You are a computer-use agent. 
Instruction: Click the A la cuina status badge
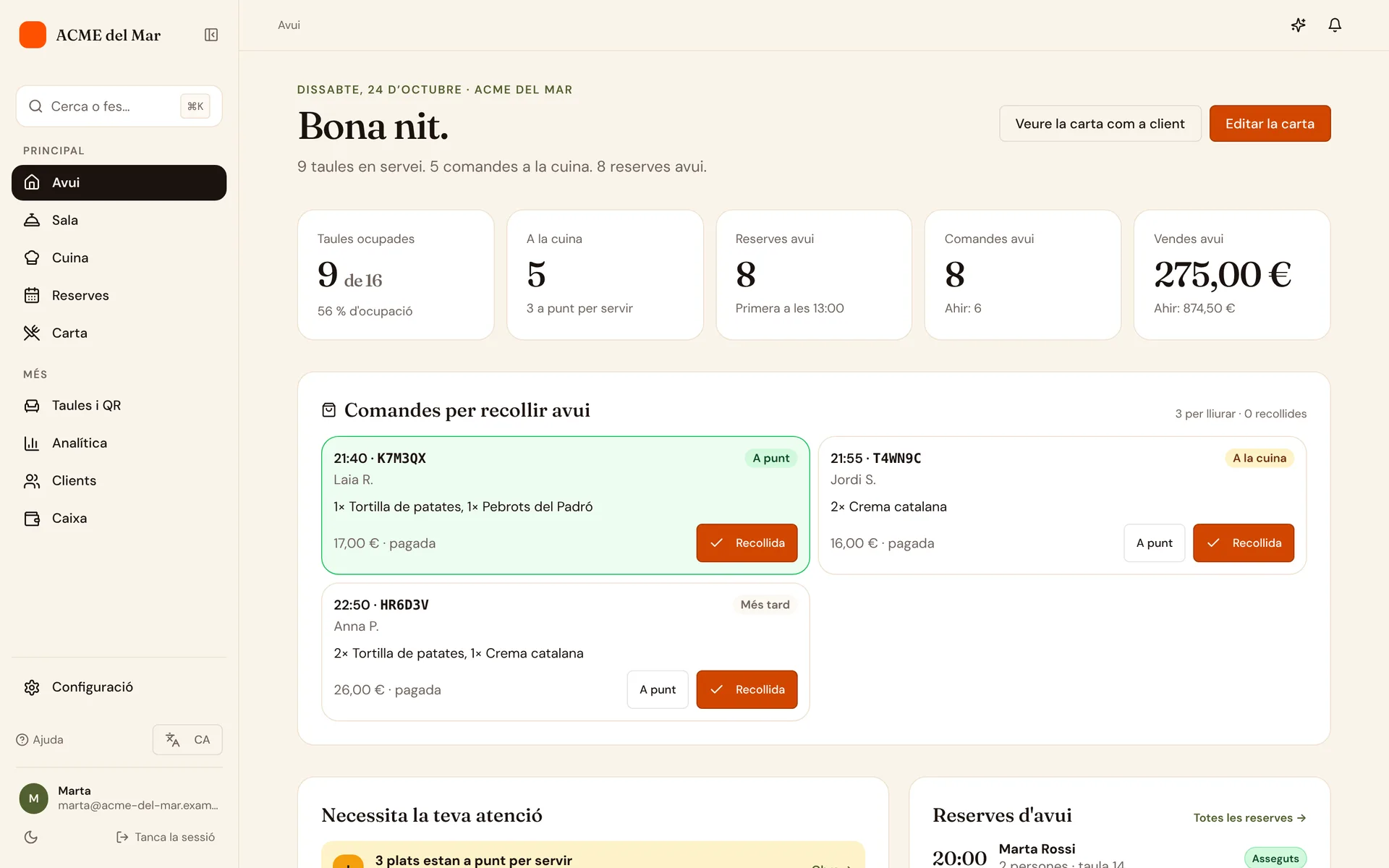pos(1259,458)
